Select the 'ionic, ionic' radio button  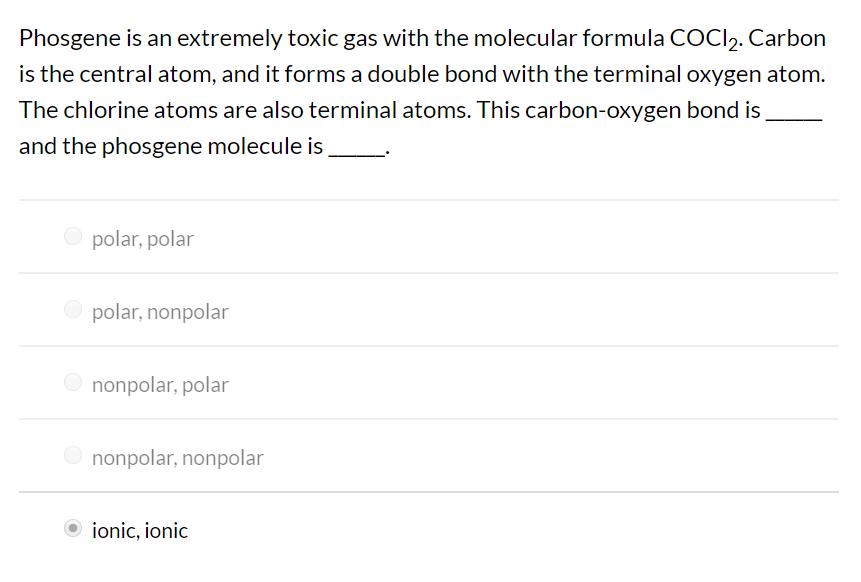(x=72, y=528)
